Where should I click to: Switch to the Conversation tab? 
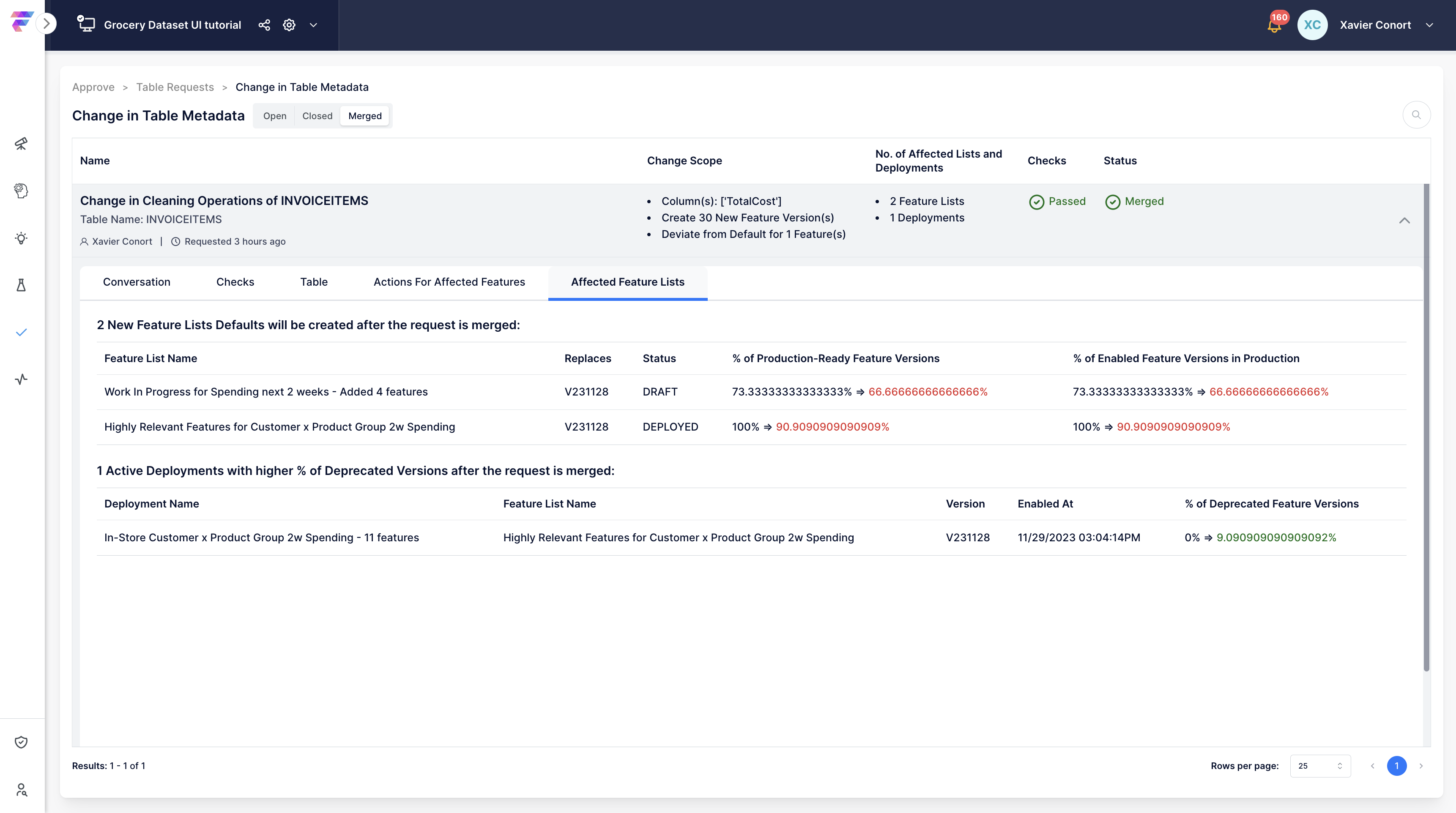(136, 282)
